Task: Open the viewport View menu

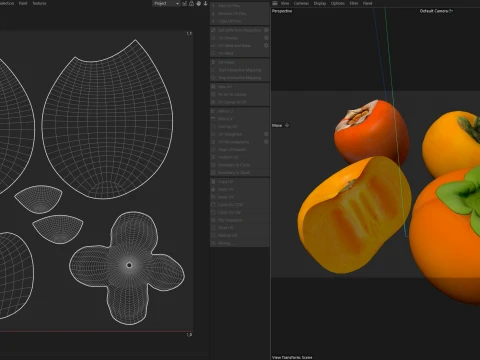Action: click(285, 3)
